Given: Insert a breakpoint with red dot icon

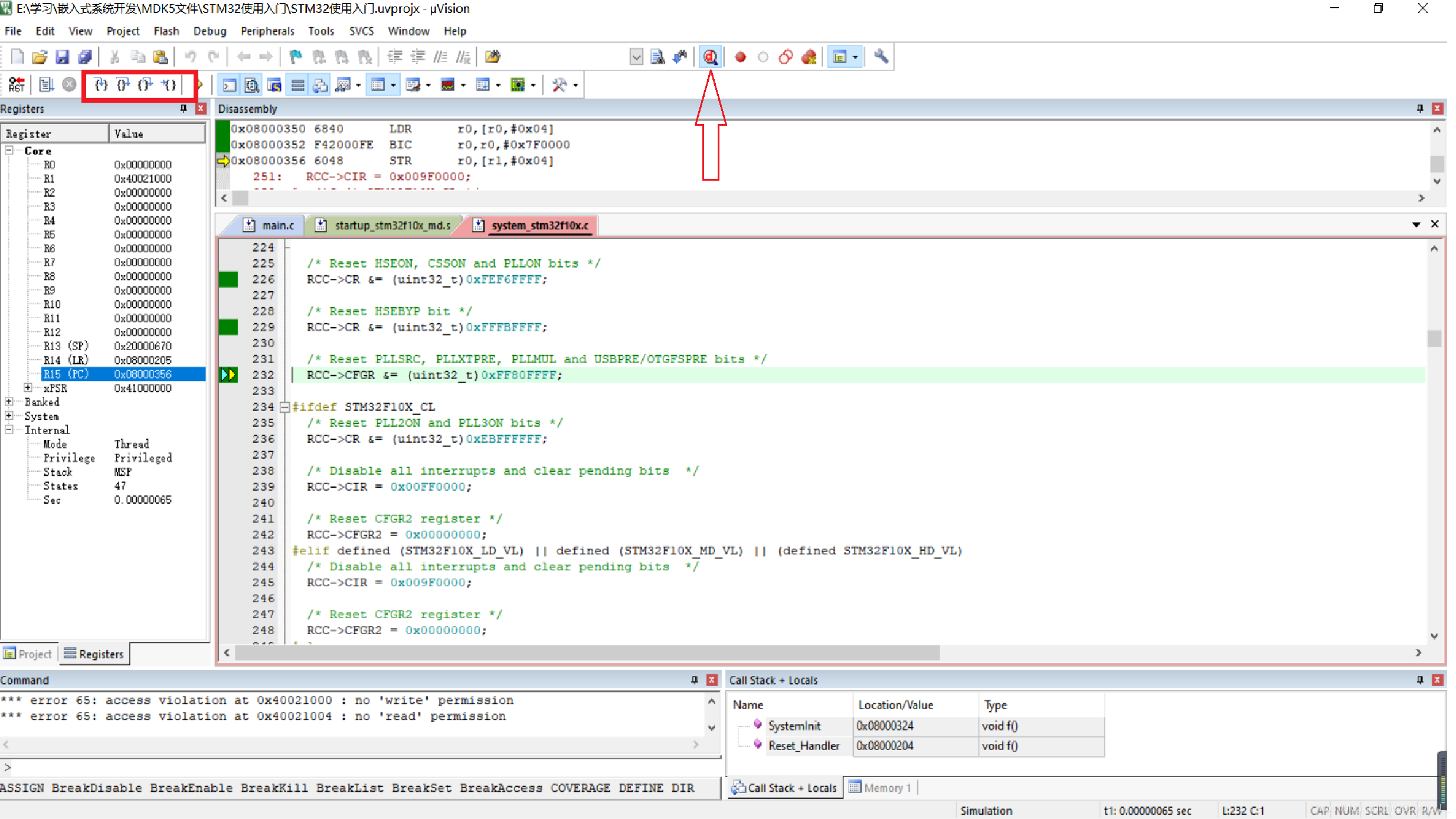Looking at the screenshot, I should pyautogui.click(x=740, y=57).
